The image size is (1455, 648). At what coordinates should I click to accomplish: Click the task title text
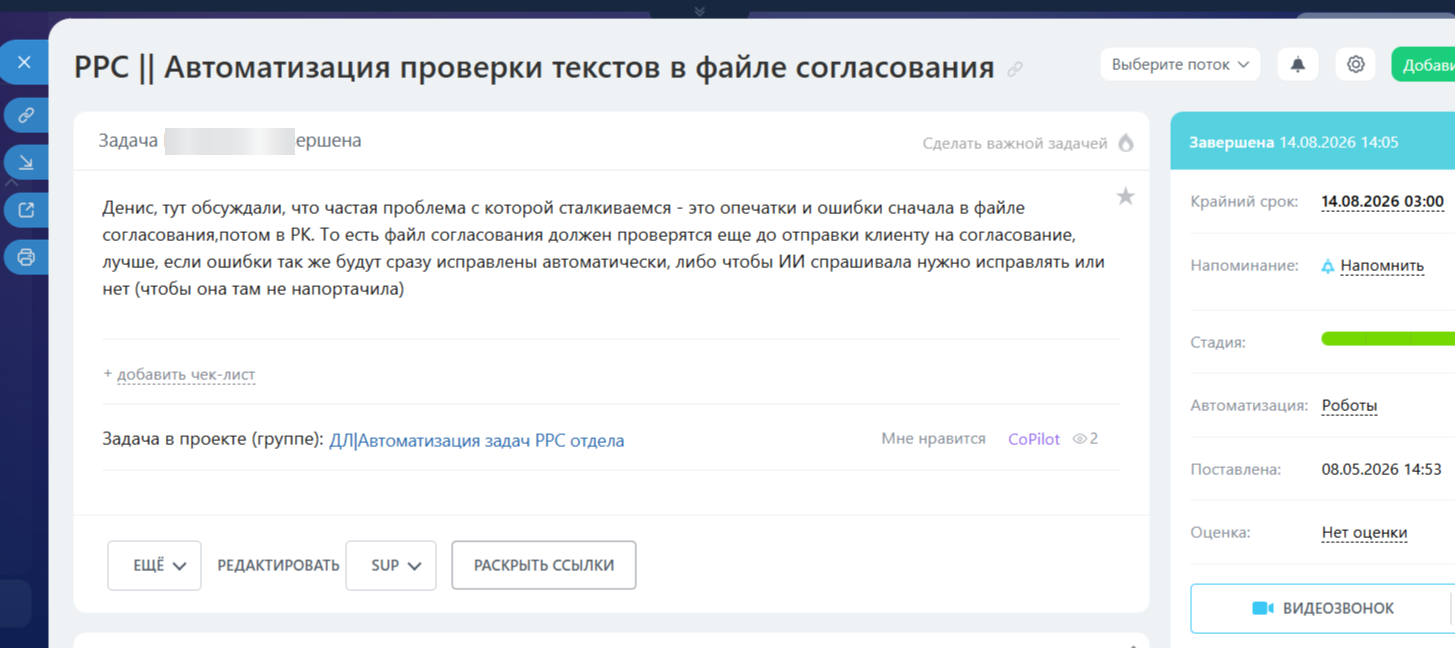coord(534,67)
